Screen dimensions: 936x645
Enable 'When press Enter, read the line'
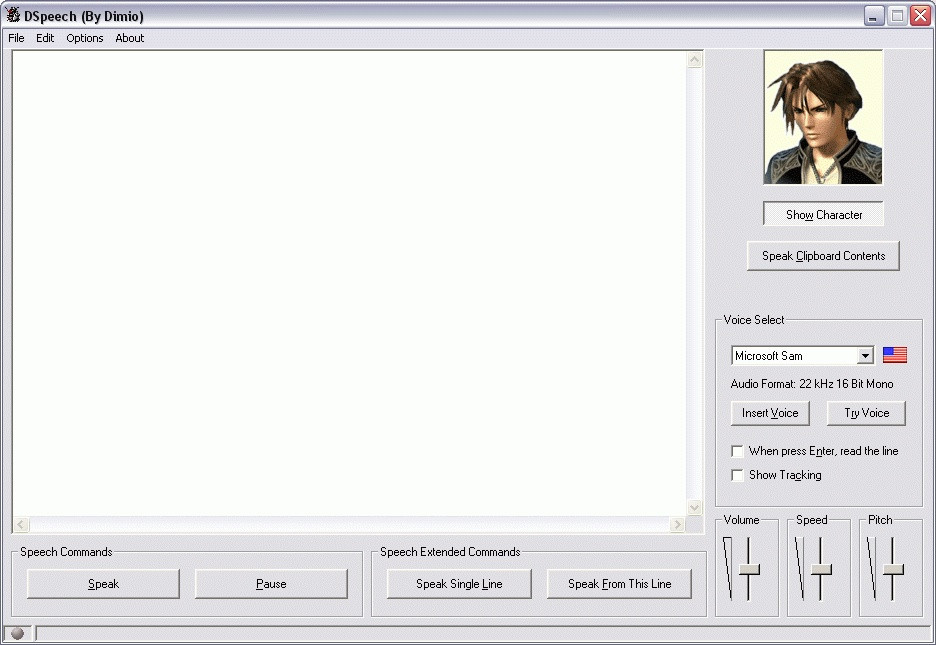(x=737, y=451)
